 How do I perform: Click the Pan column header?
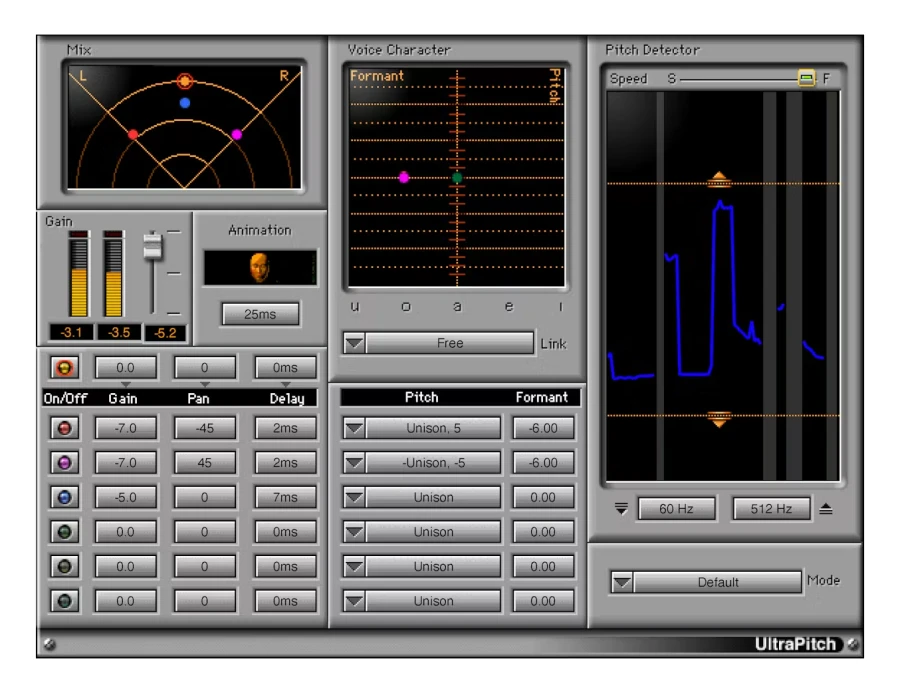click(x=198, y=398)
